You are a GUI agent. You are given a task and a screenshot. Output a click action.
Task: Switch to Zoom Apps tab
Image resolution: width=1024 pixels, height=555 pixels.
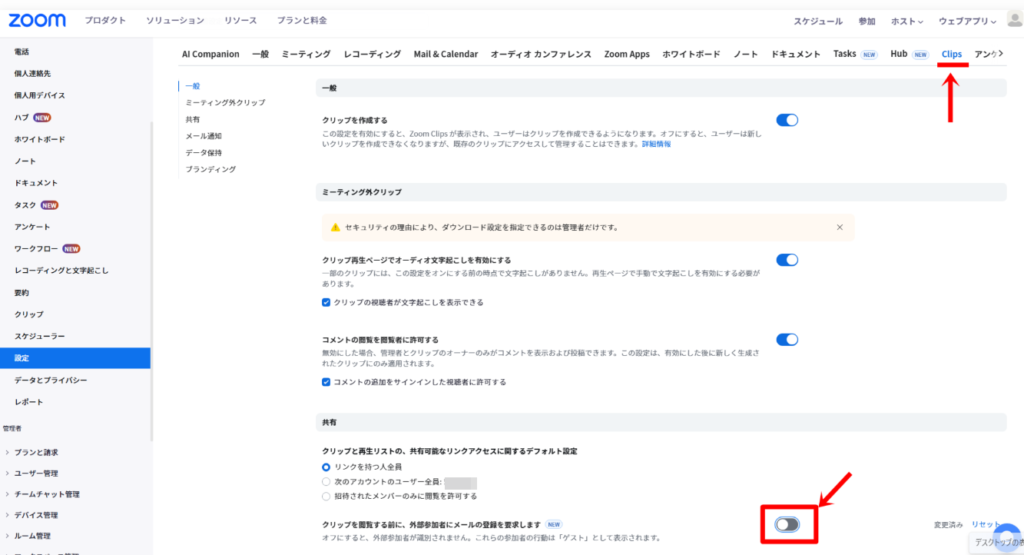coord(627,54)
